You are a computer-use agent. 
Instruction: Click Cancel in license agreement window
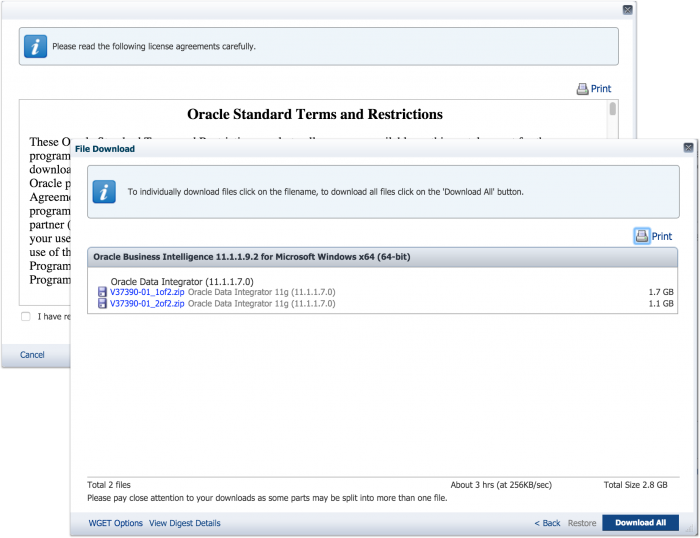pos(32,354)
